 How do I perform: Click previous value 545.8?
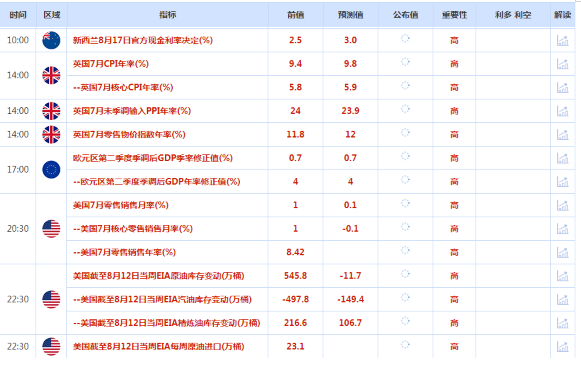pyautogui.click(x=295, y=276)
